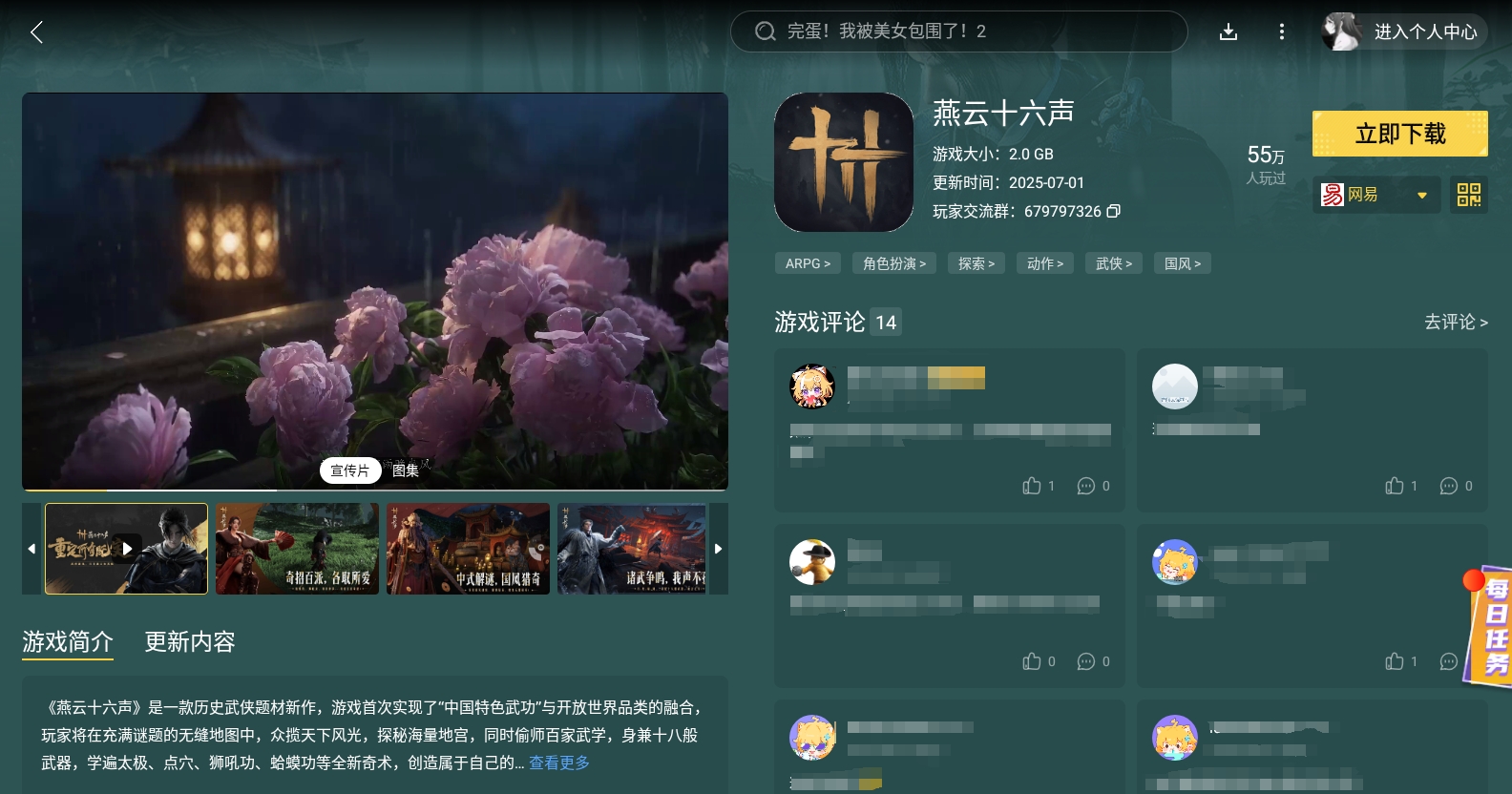Click 查看更多 to expand description
1512x794 pixels.
(559, 763)
